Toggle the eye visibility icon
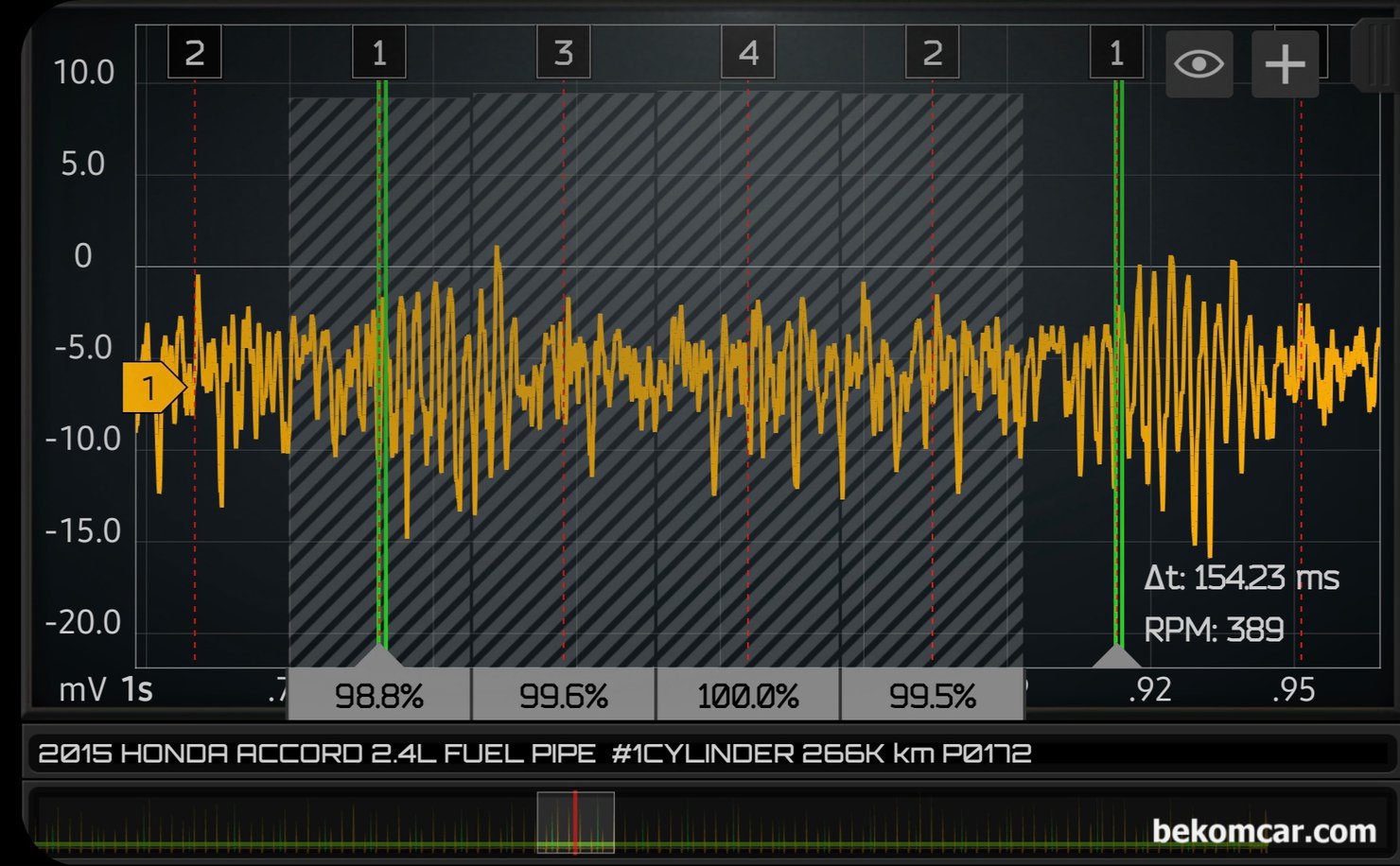This screenshot has height=866, width=1400. [x=1199, y=64]
